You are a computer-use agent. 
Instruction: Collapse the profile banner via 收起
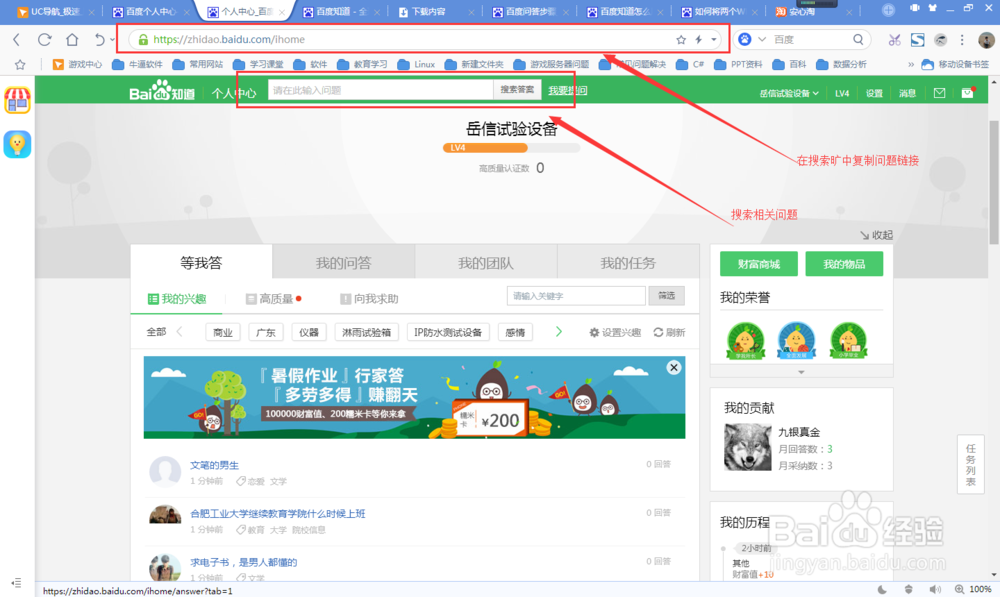tap(876, 235)
